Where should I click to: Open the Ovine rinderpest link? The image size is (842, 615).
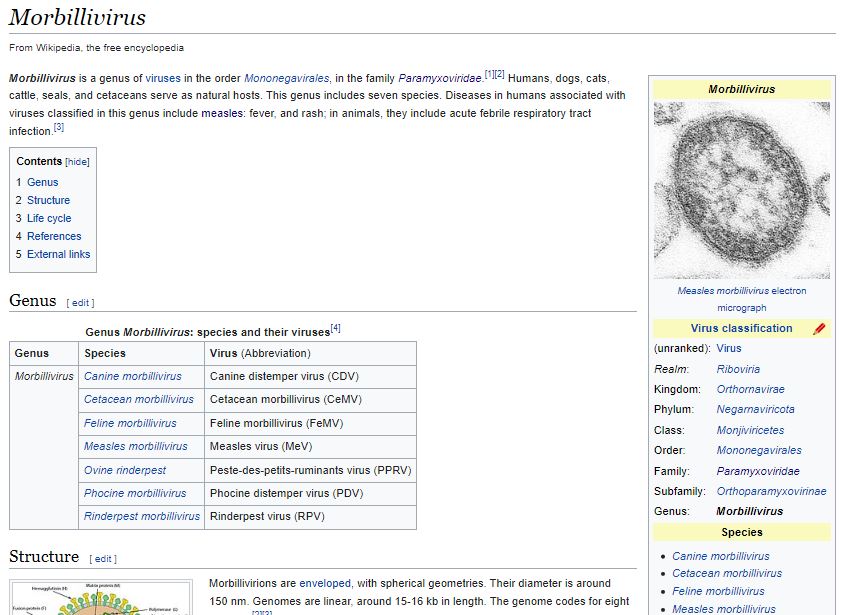click(x=125, y=471)
